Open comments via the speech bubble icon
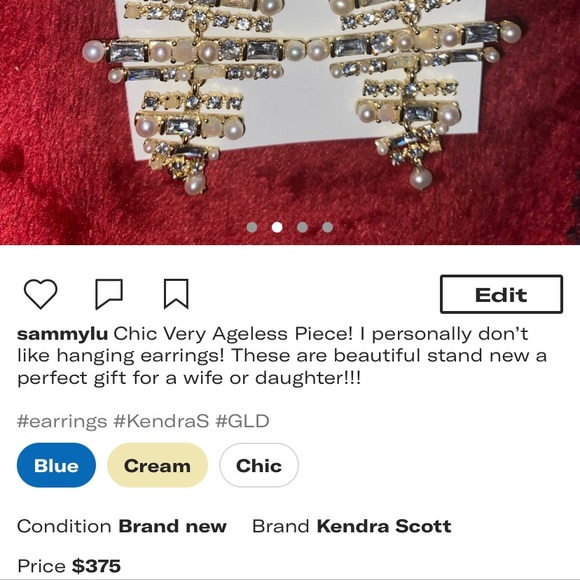This screenshot has width=580, height=580. point(109,294)
